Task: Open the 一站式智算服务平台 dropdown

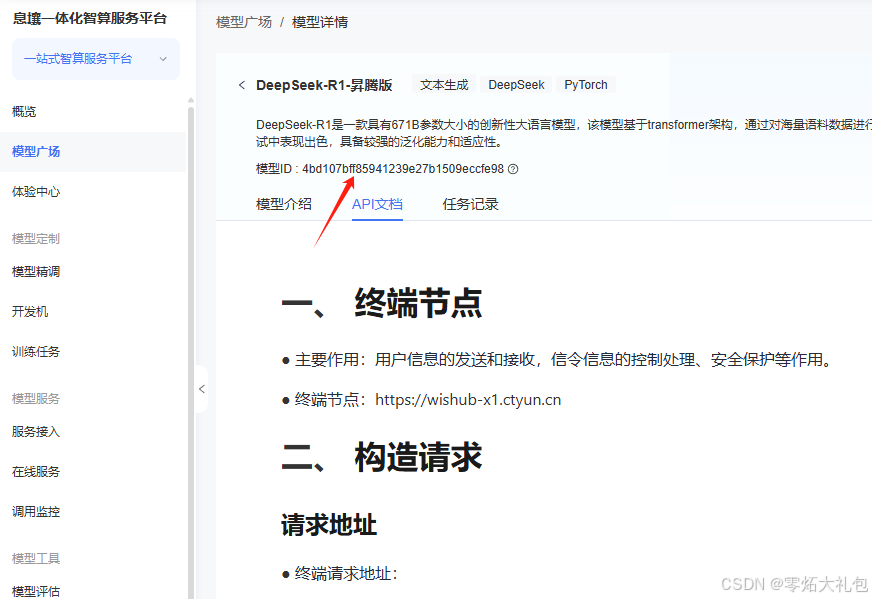Action: (96, 59)
